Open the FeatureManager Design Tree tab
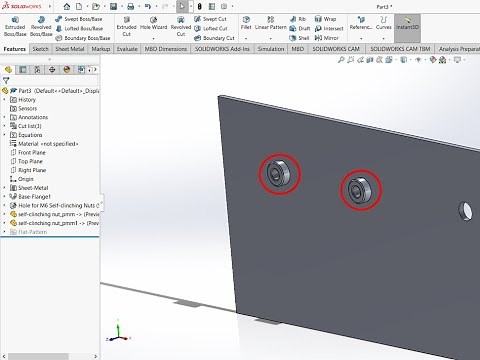 (x=8, y=69)
